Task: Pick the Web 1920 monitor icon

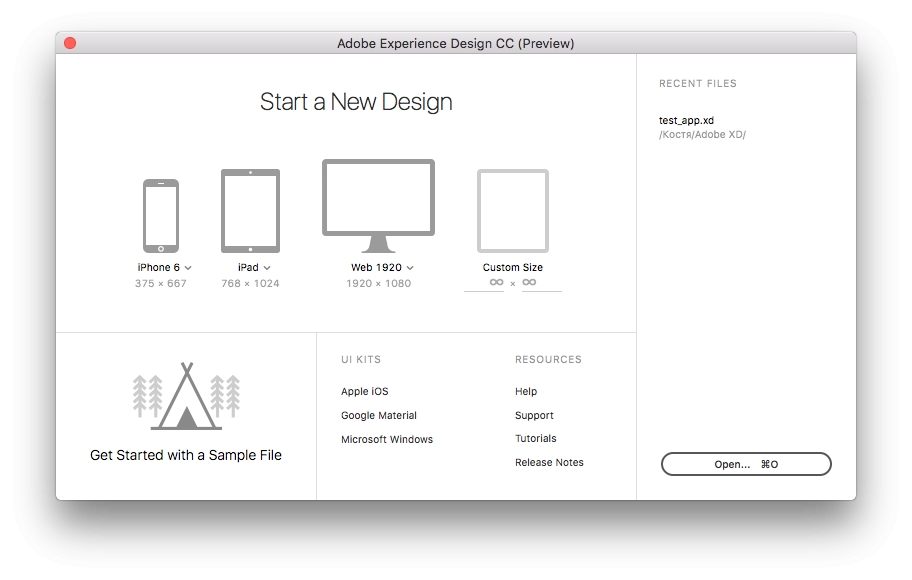Action: (x=379, y=206)
